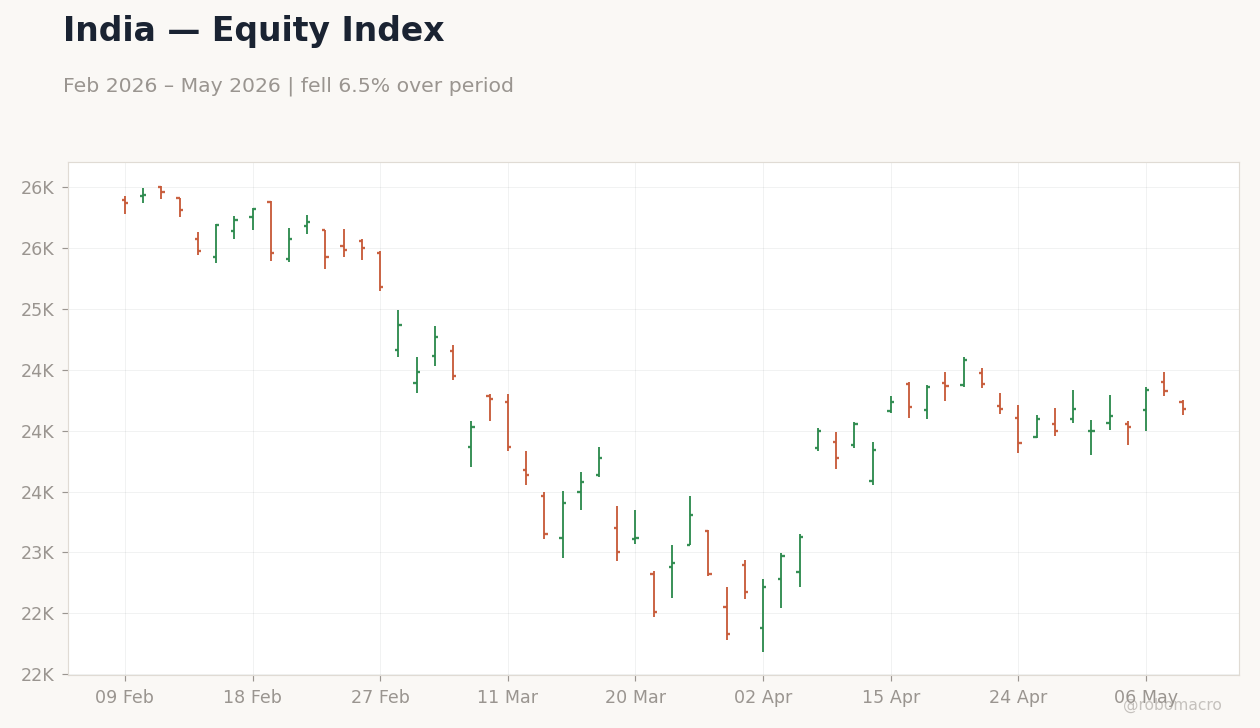Select the 24 Apr x-axis label

pyautogui.click(x=1018, y=698)
